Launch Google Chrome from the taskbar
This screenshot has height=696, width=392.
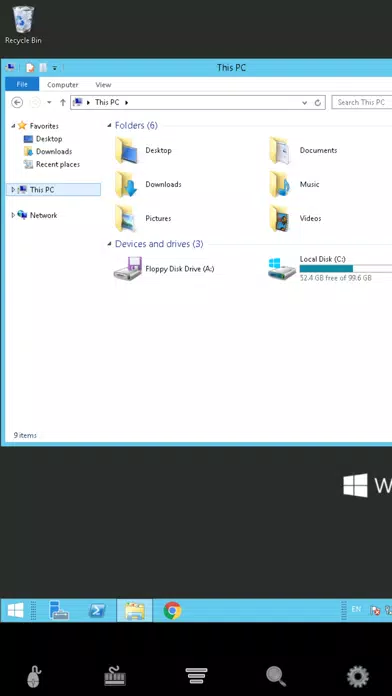point(172,610)
